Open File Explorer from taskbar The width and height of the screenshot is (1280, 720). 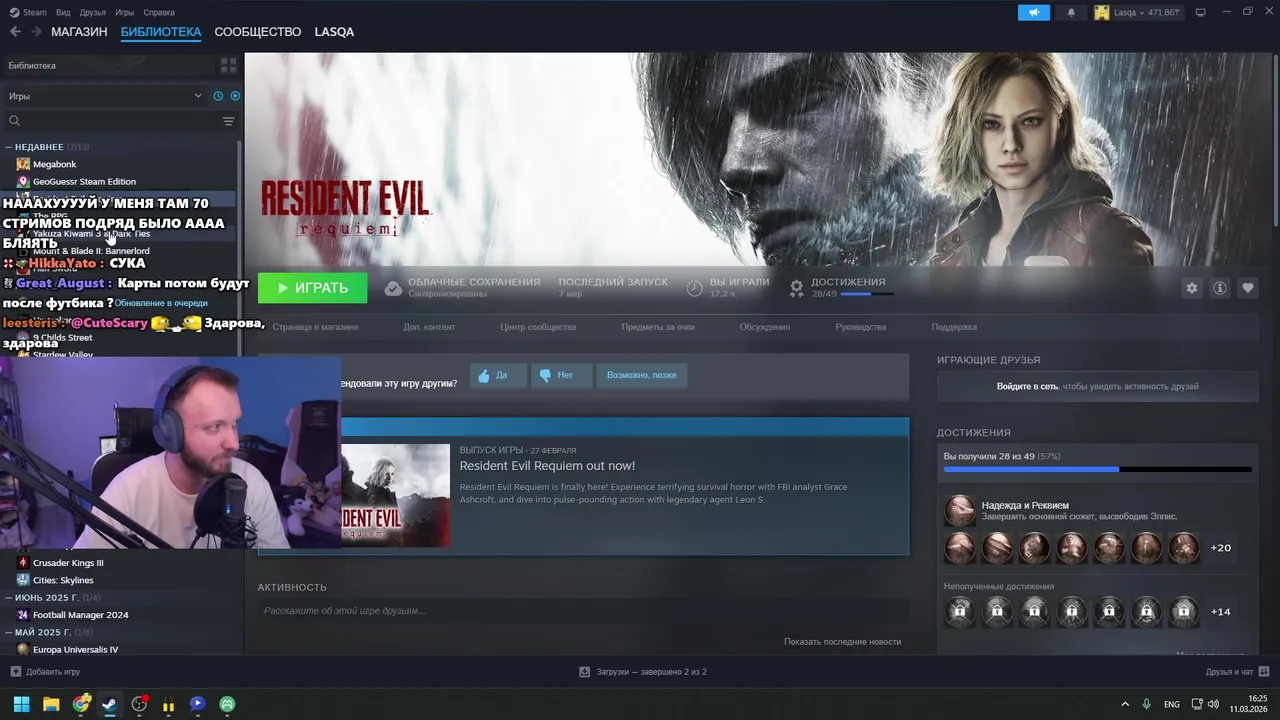[51, 704]
